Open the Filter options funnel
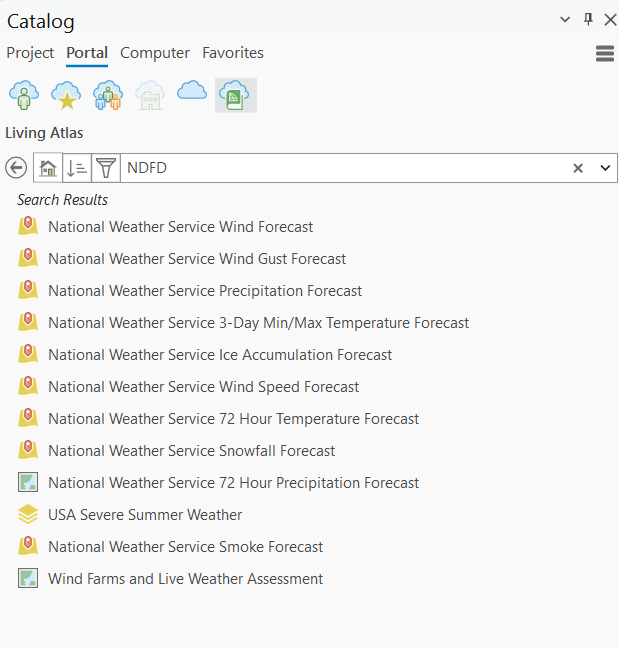The image size is (619, 648). 106,168
